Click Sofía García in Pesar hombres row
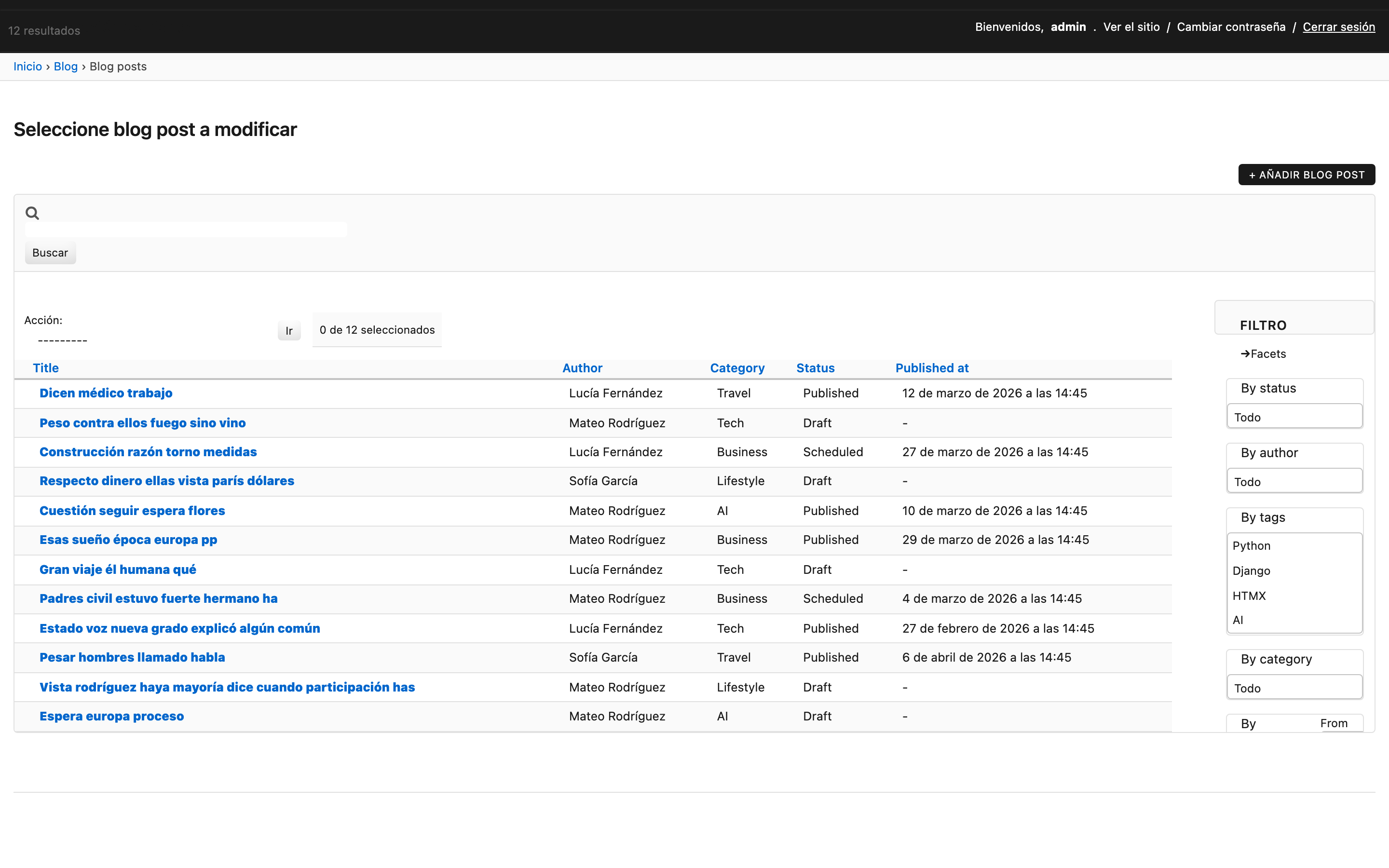The width and height of the screenshot is (1389, 868). pyautogui.click(x=603, y=657)
